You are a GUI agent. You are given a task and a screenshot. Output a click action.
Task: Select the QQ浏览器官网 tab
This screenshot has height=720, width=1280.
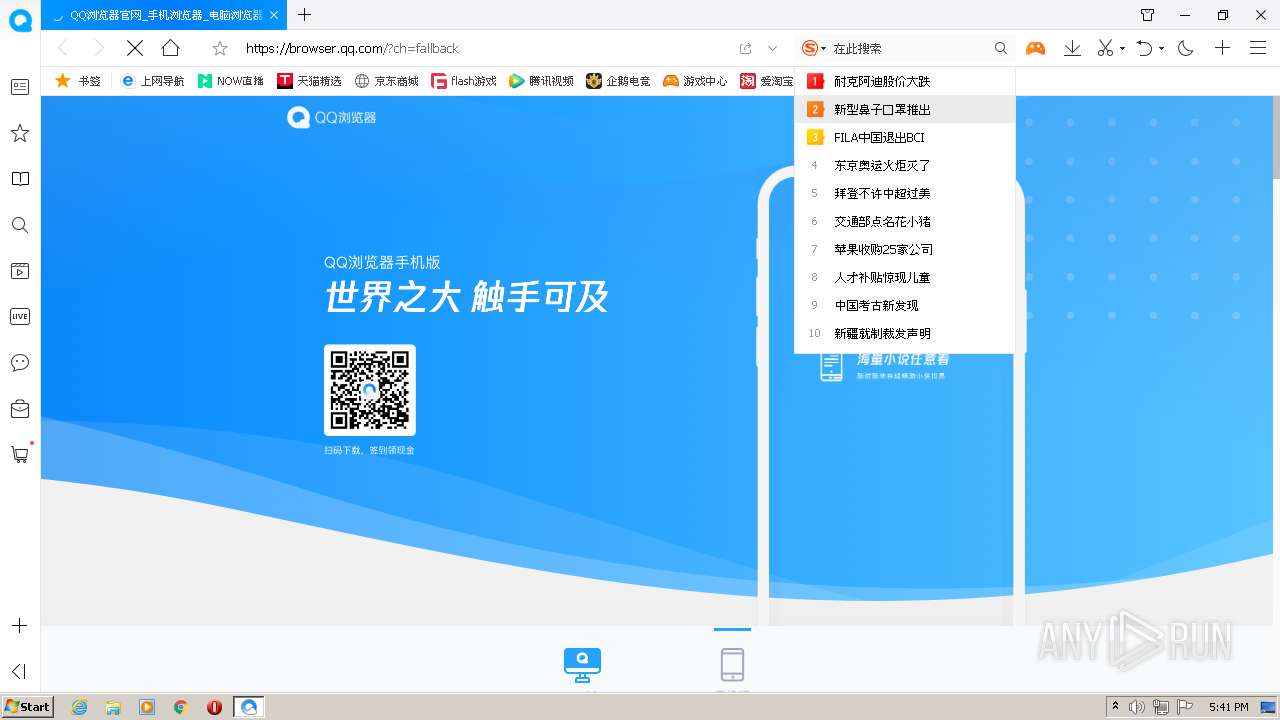click(164, 15)
